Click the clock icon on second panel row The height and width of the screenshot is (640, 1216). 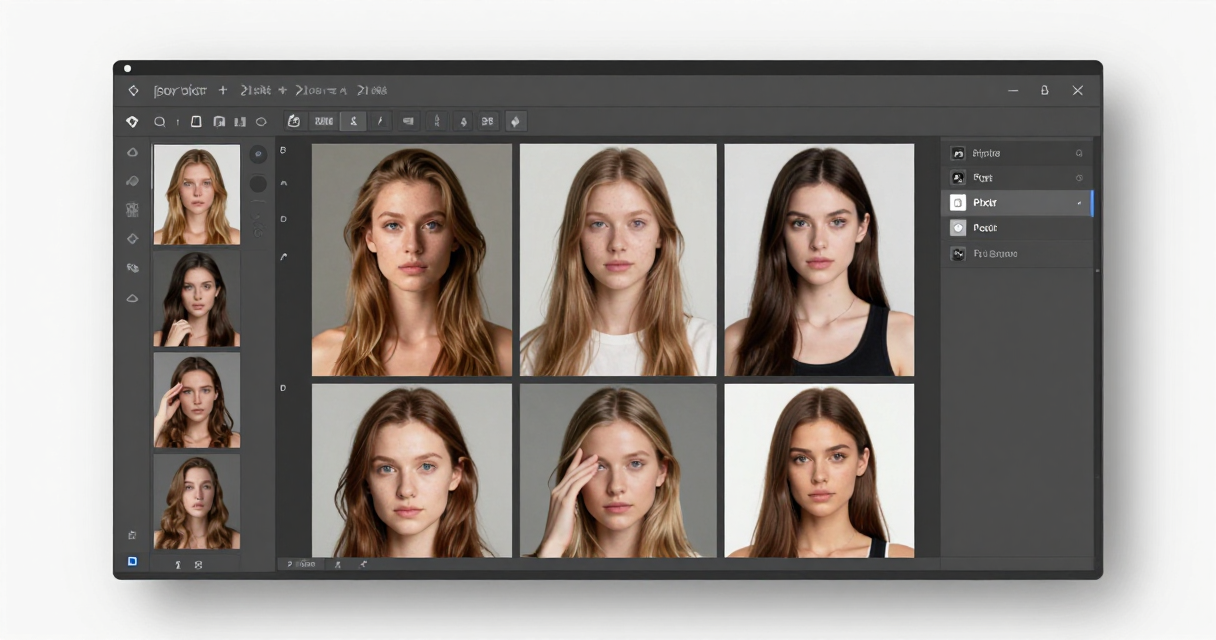click(1079, 178)
